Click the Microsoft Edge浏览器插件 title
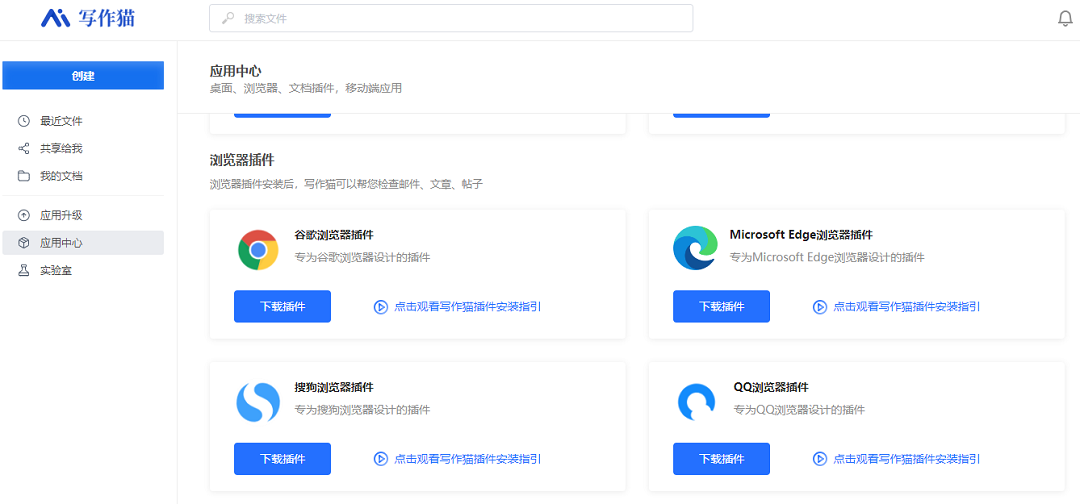Image resolution: width=1080 pixels, height=504 pixels. [801, 235]
